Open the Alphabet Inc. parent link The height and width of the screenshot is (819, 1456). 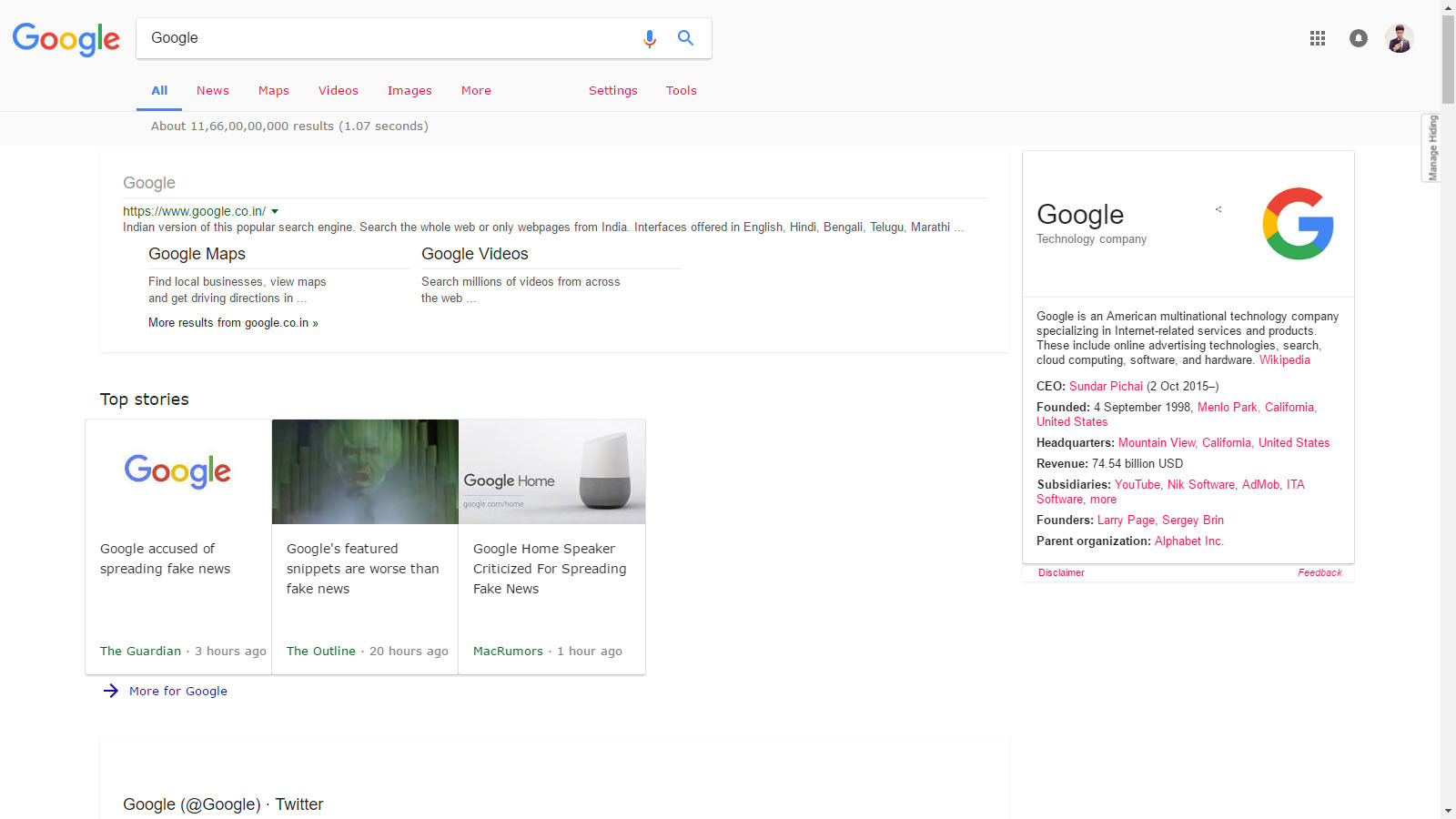pos(1189,541)
